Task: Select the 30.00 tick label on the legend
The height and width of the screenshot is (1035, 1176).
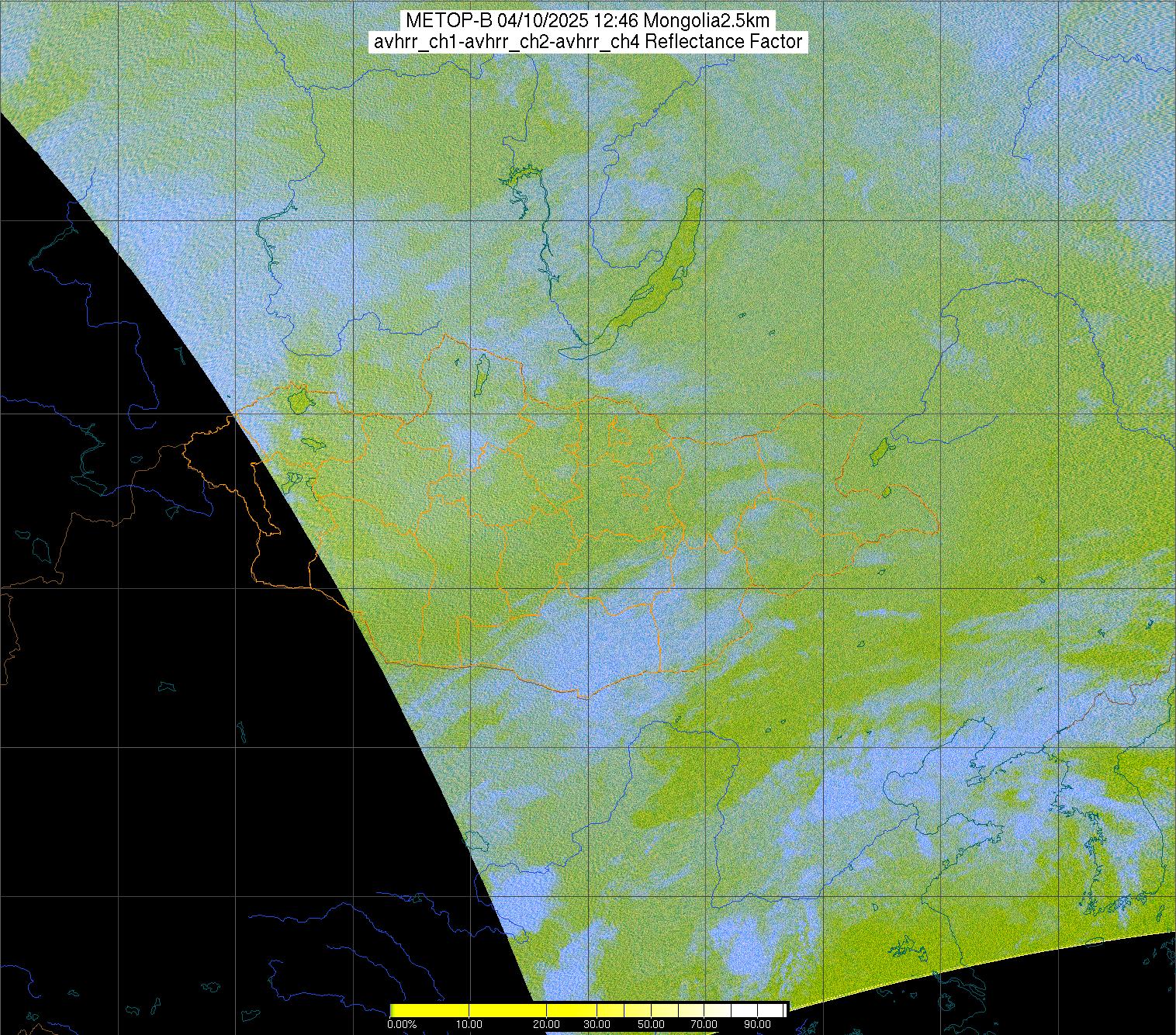Action: tap(597, 1025)
